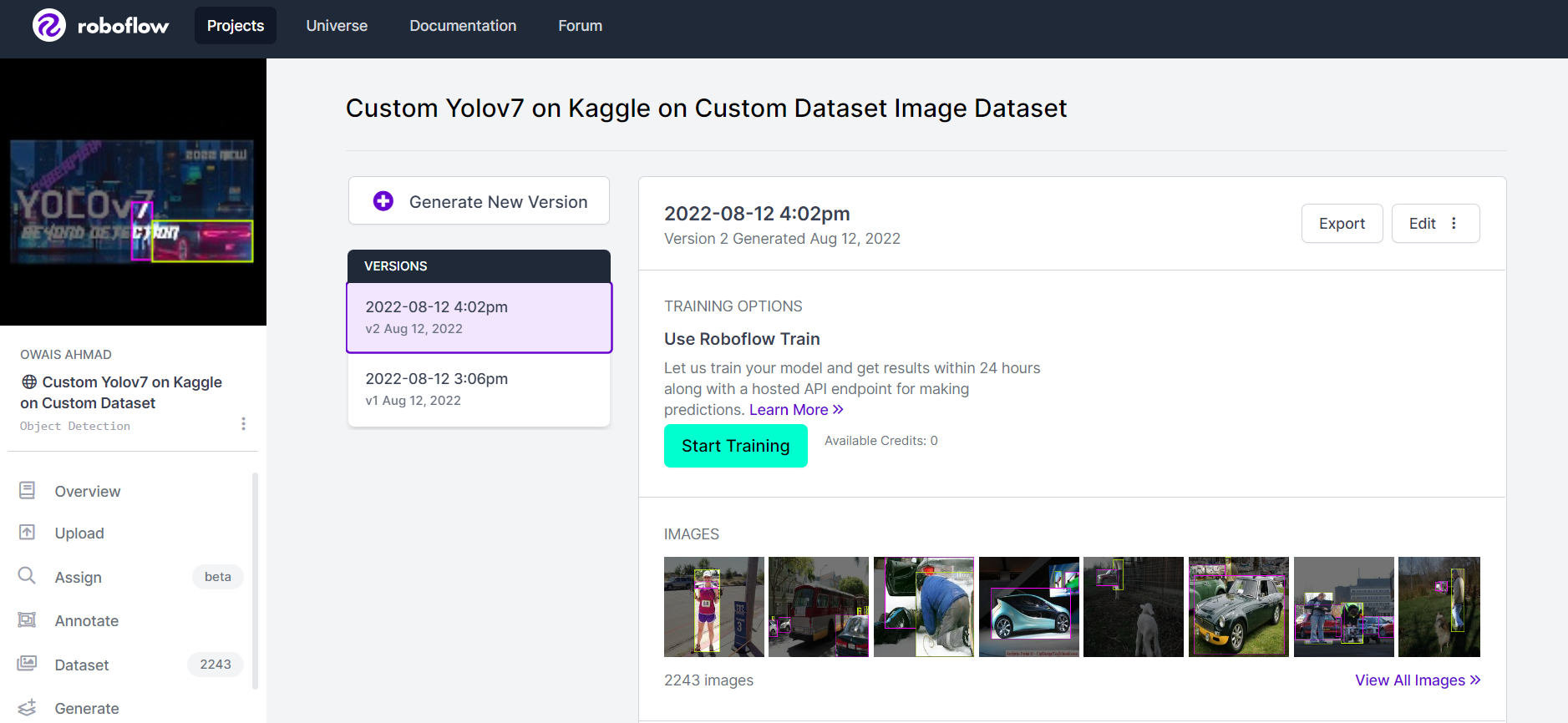Screen dimensions: 1568x723
Task: Open project options three-dot menu
Action: click(243, 424)
